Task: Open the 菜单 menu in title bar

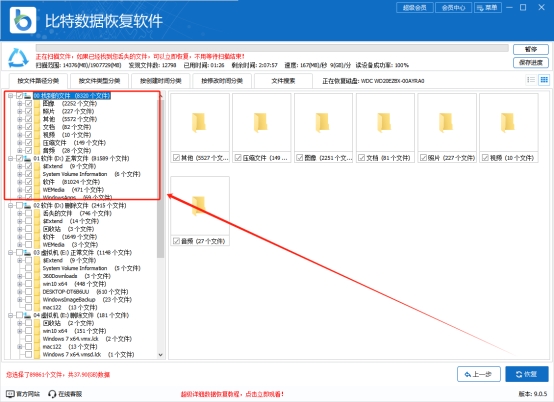Action: 488,7
